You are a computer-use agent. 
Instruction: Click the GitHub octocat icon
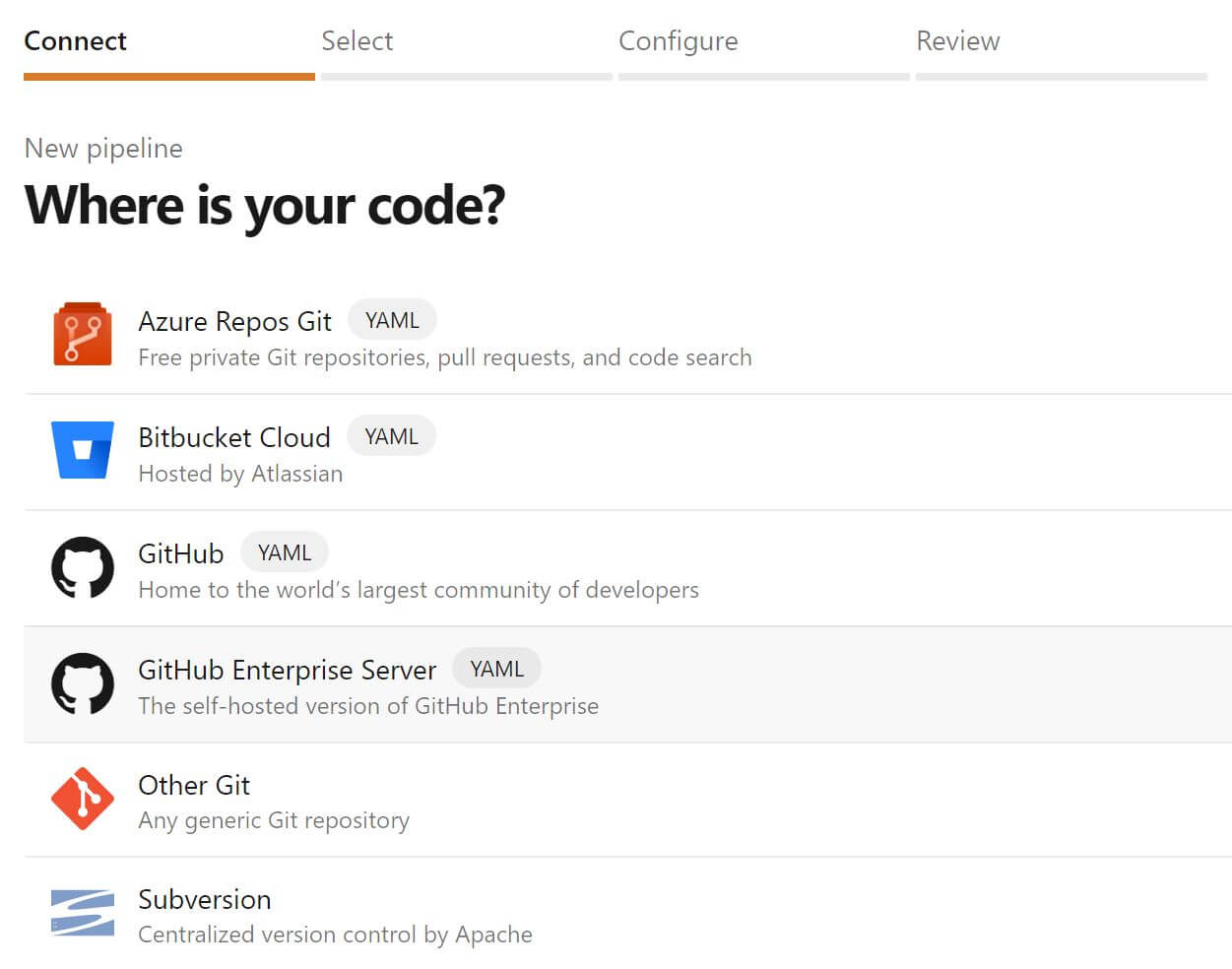83,567
